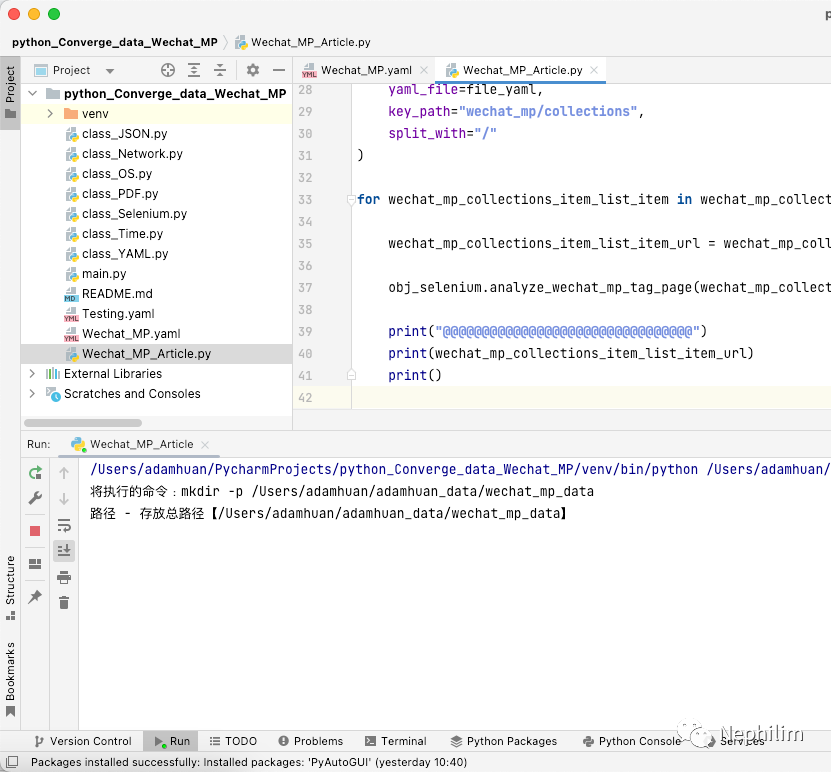This screenshot has height=772, width=831.
Task: Open the Terminal tool window tab
Action: (x=395, y=741)
